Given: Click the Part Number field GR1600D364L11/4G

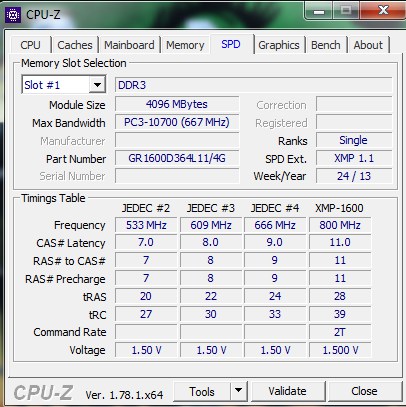Looking at the screenshot, I should [x=177, y=158].
